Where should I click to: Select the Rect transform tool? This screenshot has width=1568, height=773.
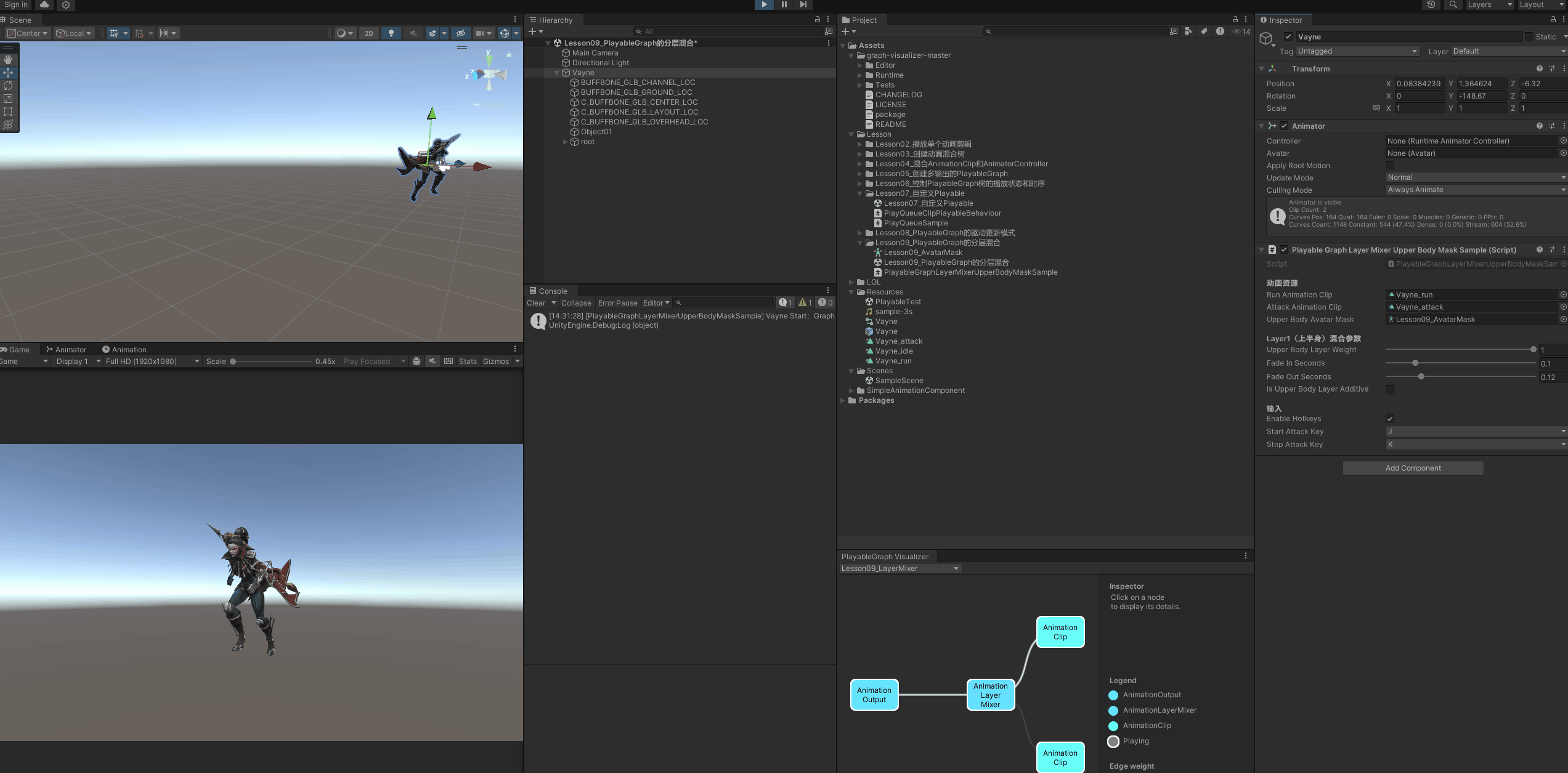pos(8,111)
